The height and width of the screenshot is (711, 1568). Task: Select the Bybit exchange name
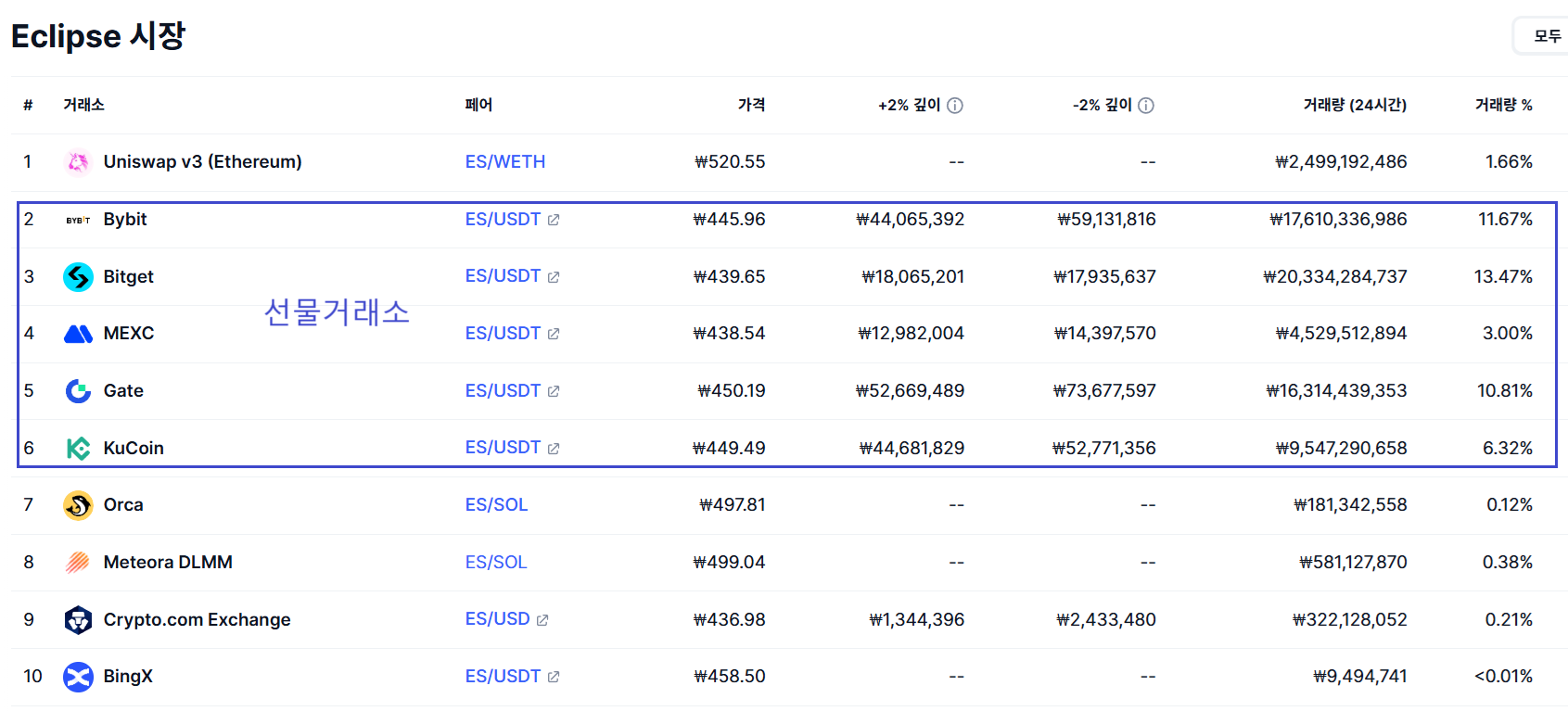(x=125, y=219)
